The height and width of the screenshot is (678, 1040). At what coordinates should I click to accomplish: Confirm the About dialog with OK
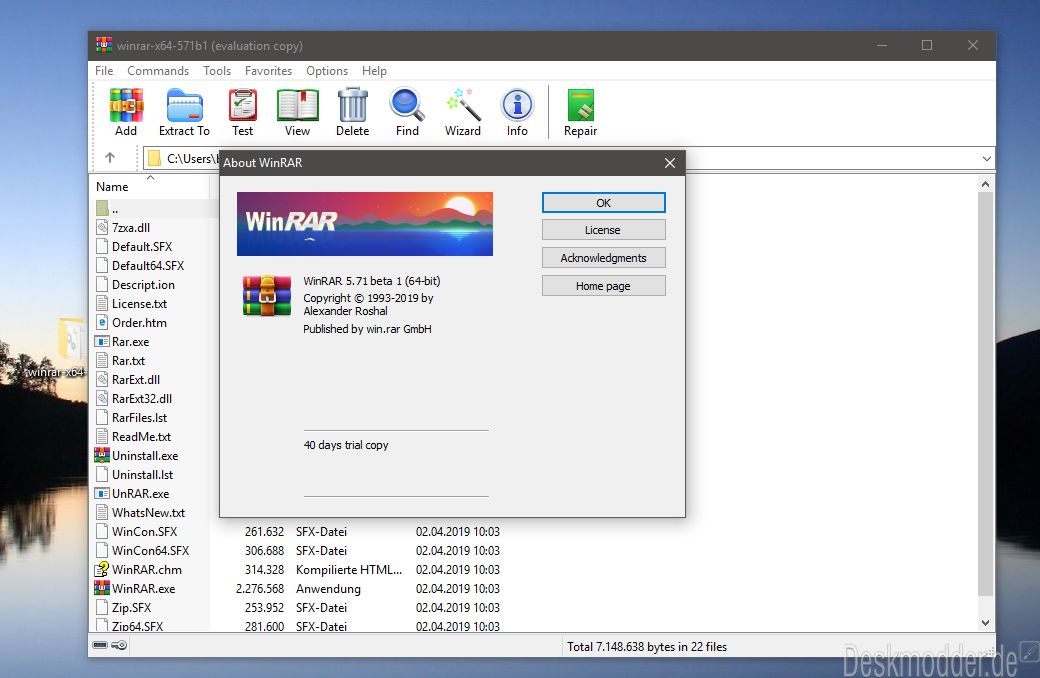tap(604, 203)
